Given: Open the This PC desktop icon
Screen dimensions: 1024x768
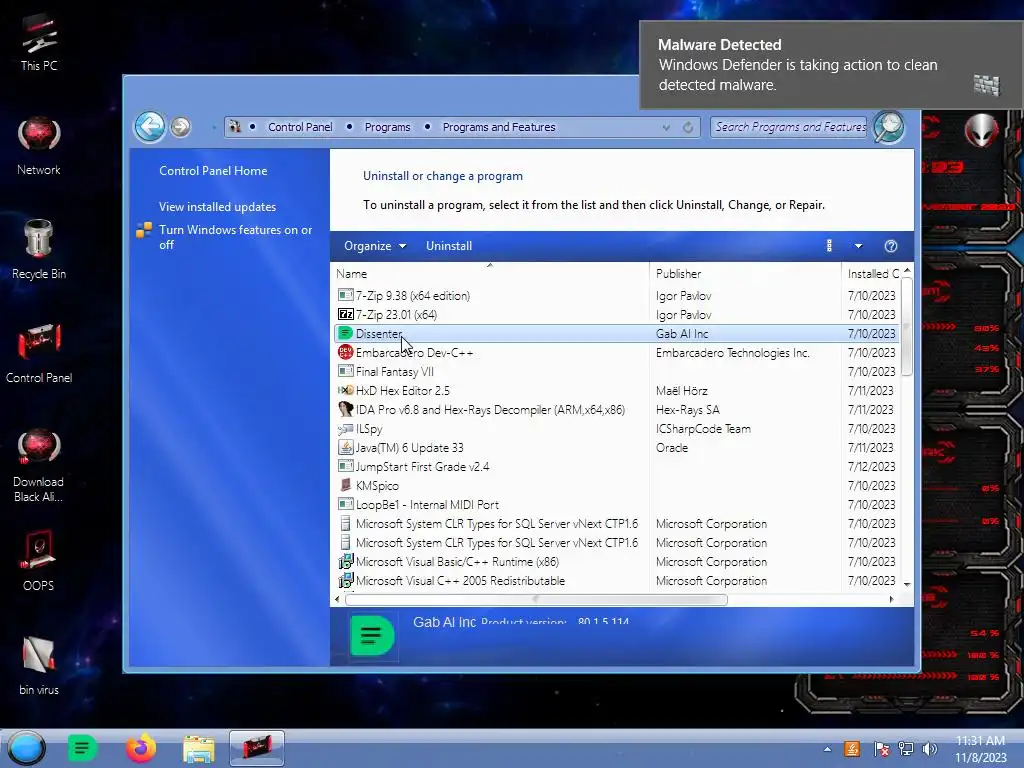Looking at the screenshot, I should click(39, 42).
